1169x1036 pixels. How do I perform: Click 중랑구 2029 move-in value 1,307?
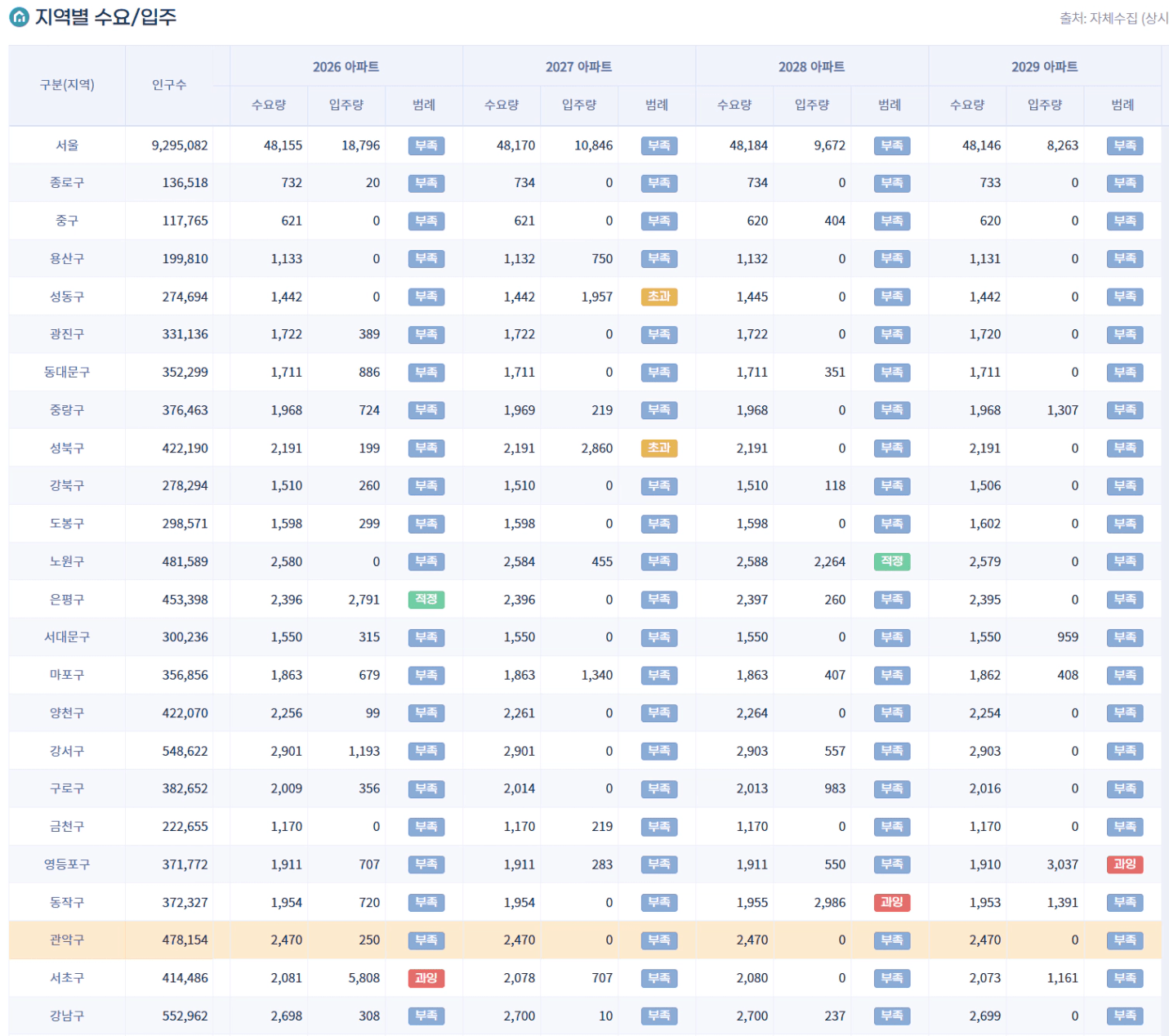click(1063, 409)
